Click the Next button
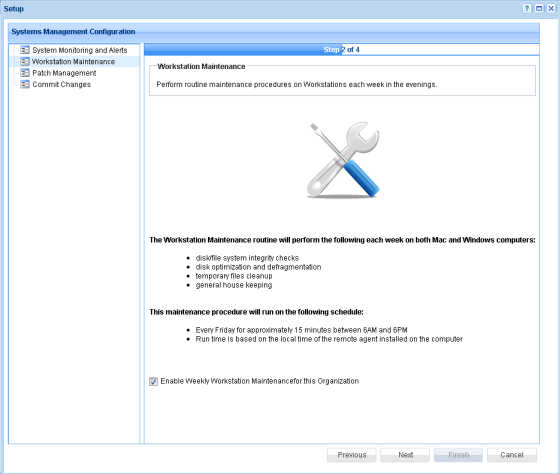The height and width of the screenshot is (474, 559). [x=405, y=455]
